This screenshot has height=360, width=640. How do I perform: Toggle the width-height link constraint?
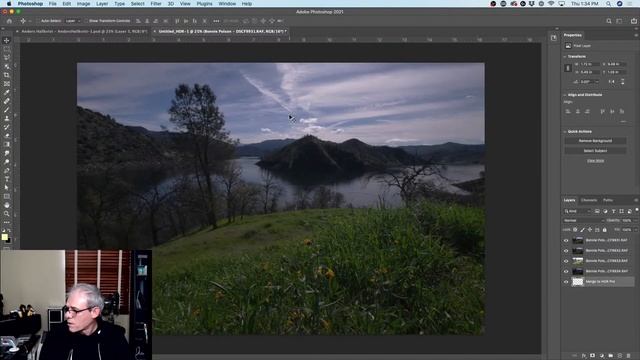pyautogui.click(x=567, y=68)
